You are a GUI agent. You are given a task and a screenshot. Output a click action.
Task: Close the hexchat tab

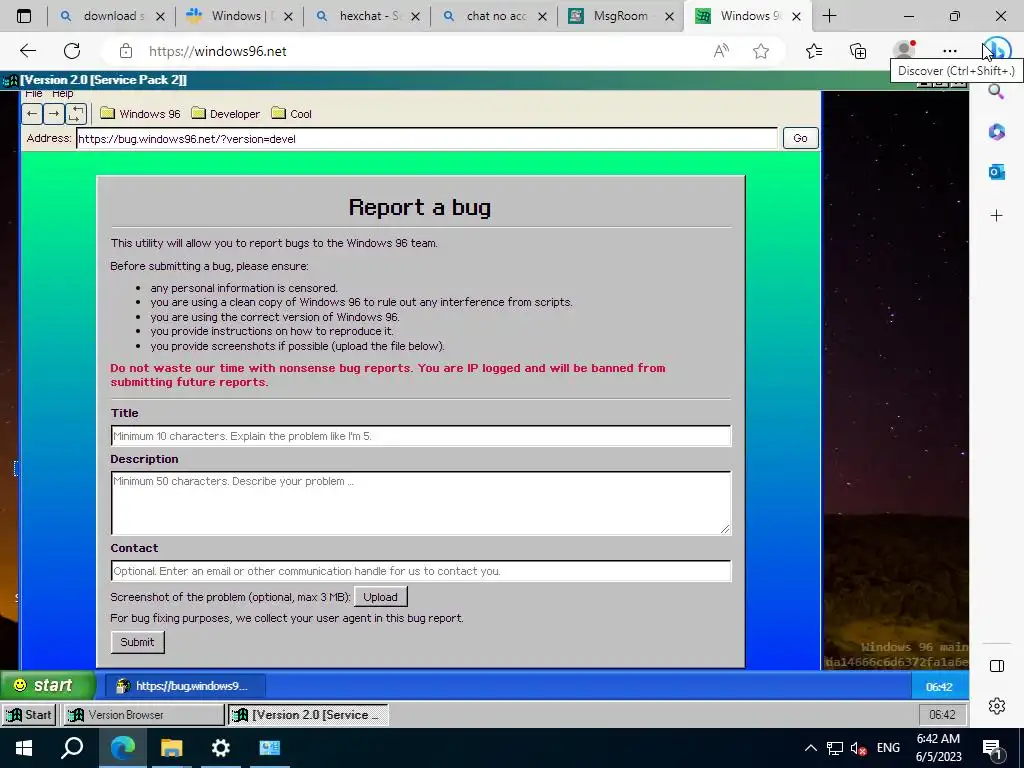point(415,17)
